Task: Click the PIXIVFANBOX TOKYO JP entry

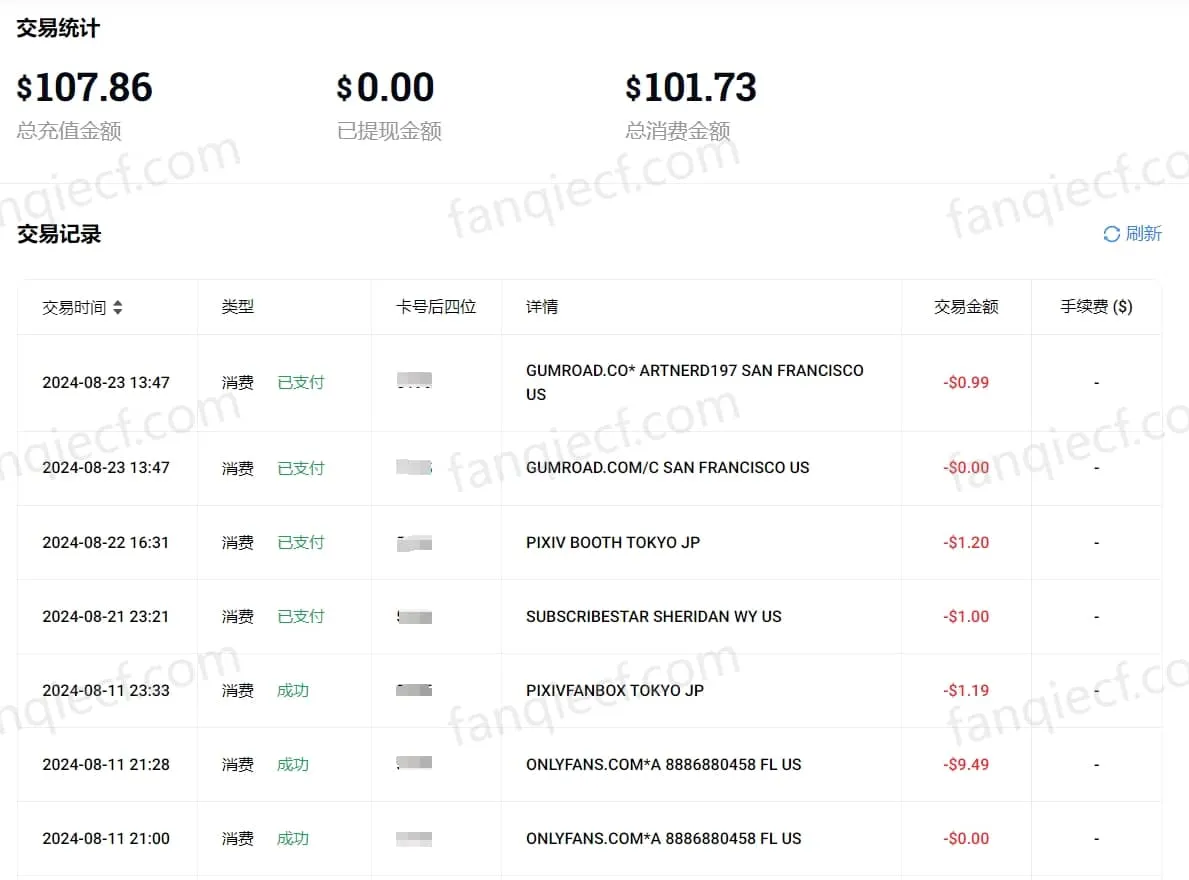Action: pyautogui.click(x=614, y=691)
